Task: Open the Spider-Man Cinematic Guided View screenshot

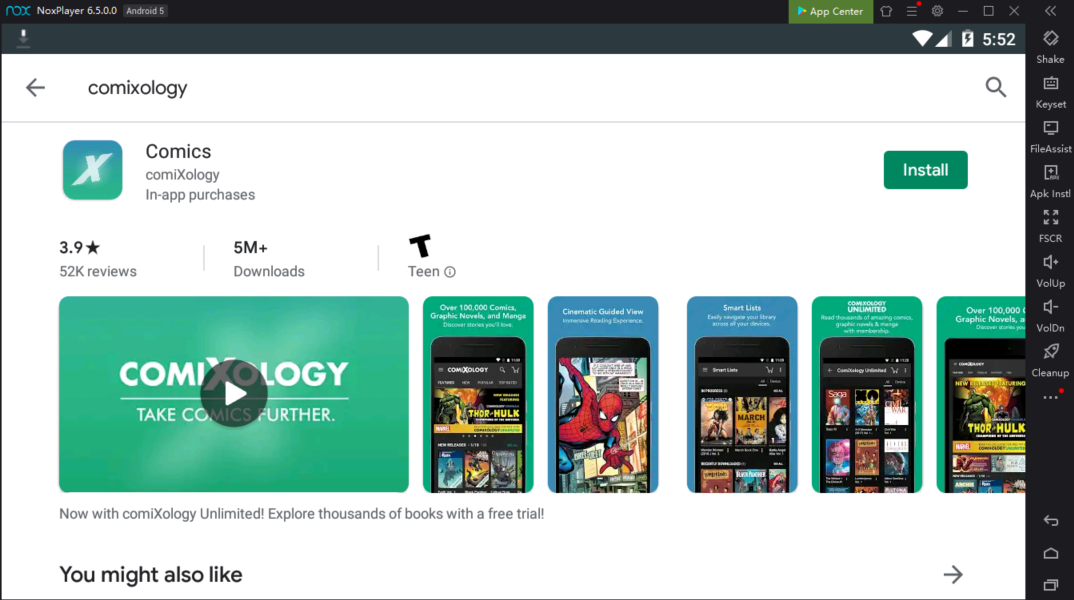Action: [x=603, y=394]
